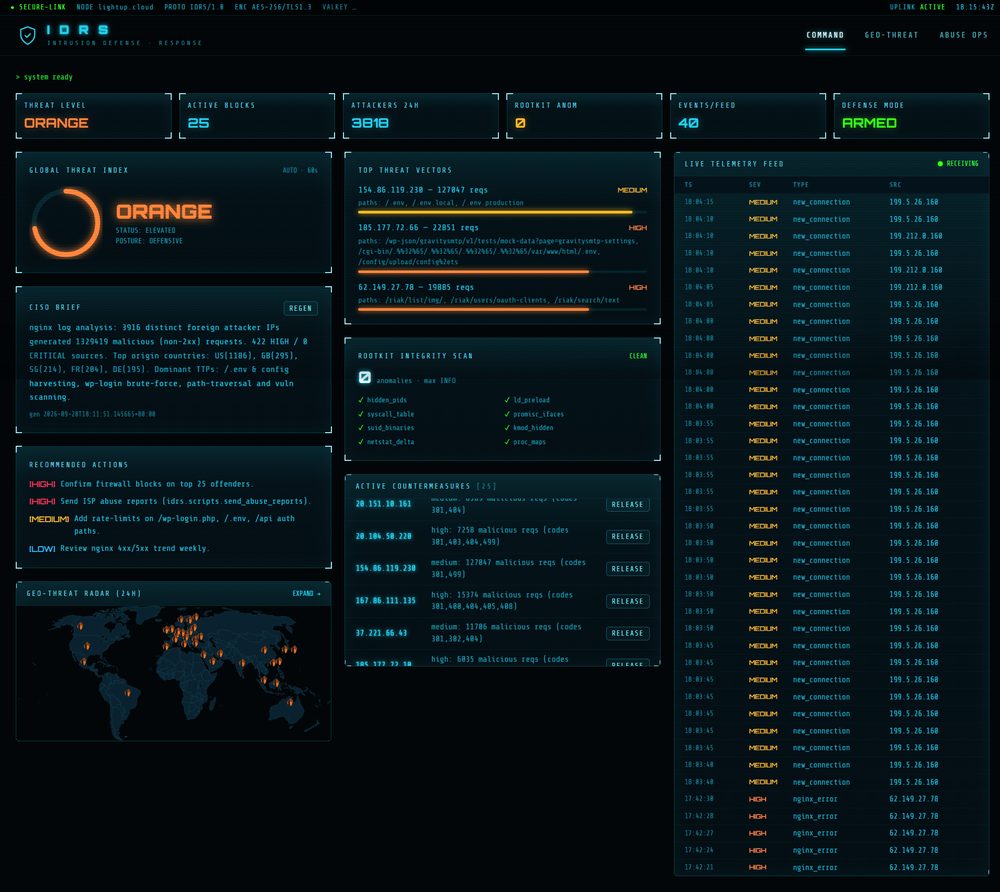Click the DEFENSE MODE ARMED stat card

click(911, 115)
